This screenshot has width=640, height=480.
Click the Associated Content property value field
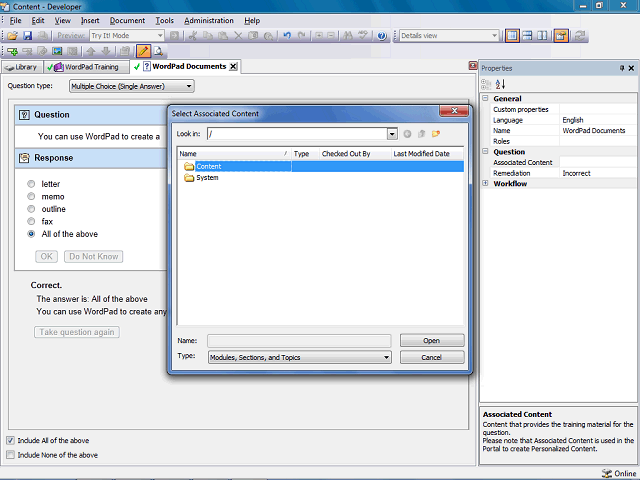pos(598,162)
